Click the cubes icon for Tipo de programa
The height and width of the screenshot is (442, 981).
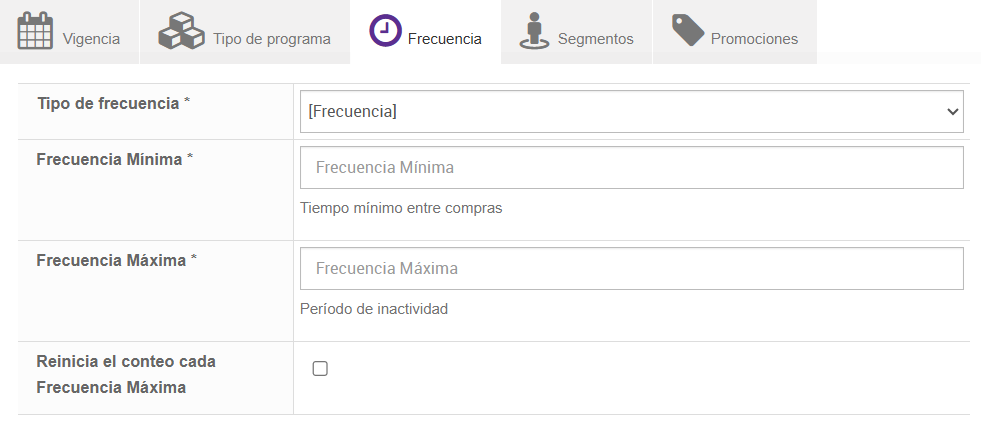click(x=181, y=31)
